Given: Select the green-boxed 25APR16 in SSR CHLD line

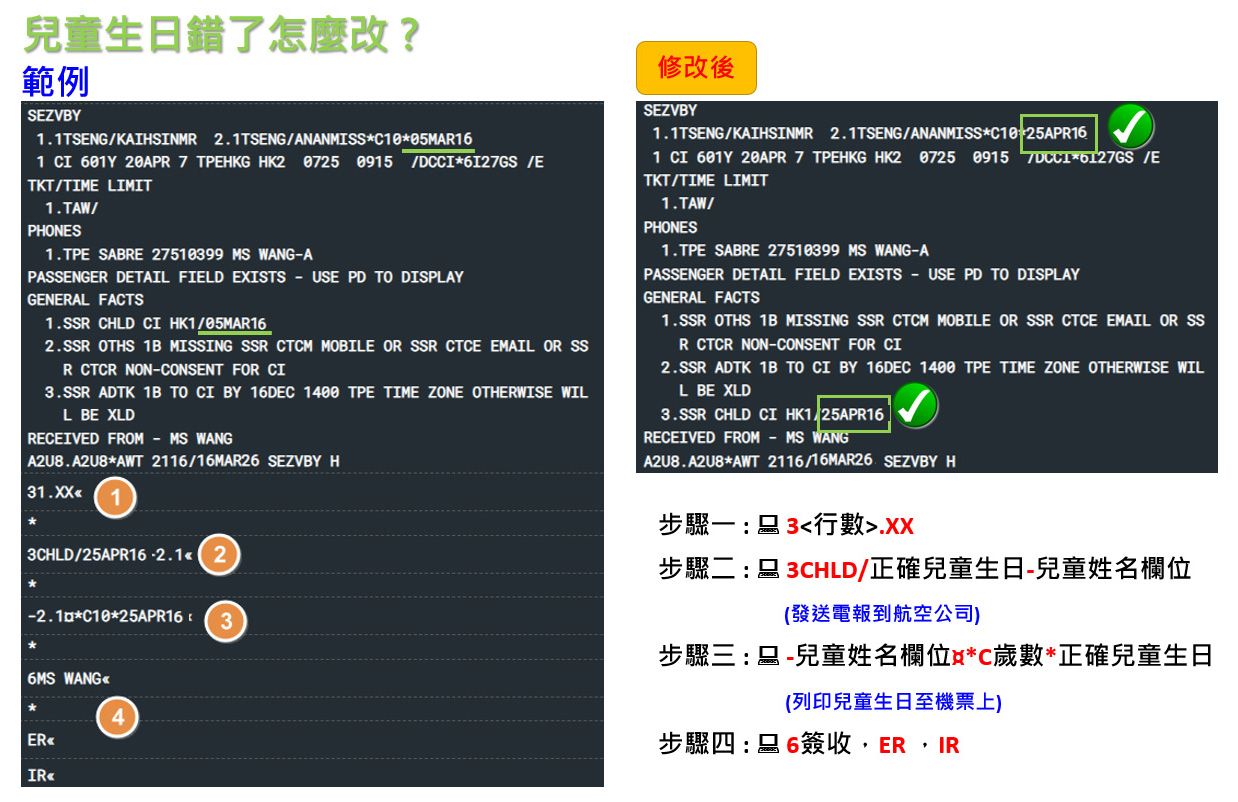Looking at the screenshot, I should pyautogui.click(x=853, y=414).
